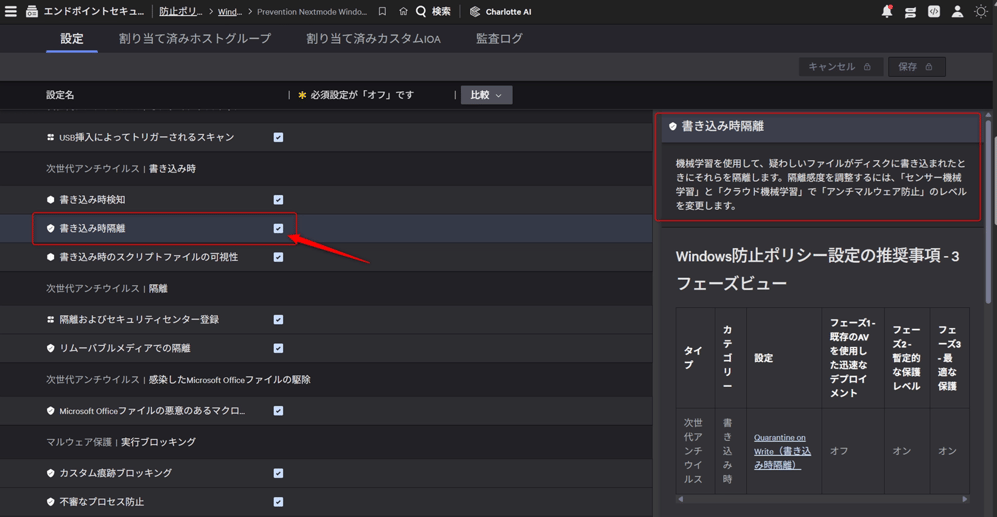Image resolution: width=997 pixels, height=517 pixels.
Task: Click the shield icon beside リムーバブルメディアでの隔離
Action: pyautogui.click(x=50, y=348)
